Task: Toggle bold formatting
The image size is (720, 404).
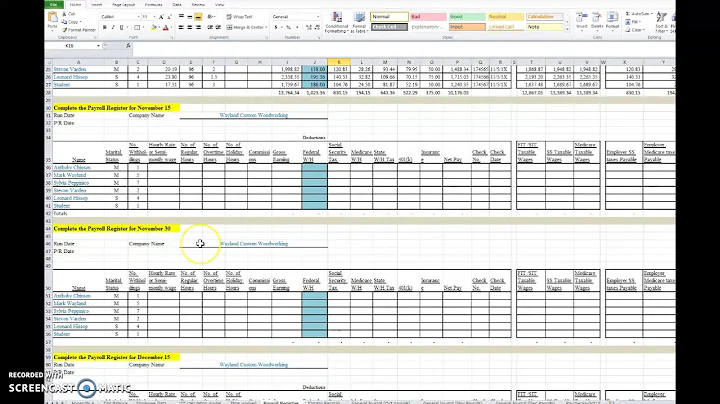Action: pyautogui.click(x=105, y=28)
